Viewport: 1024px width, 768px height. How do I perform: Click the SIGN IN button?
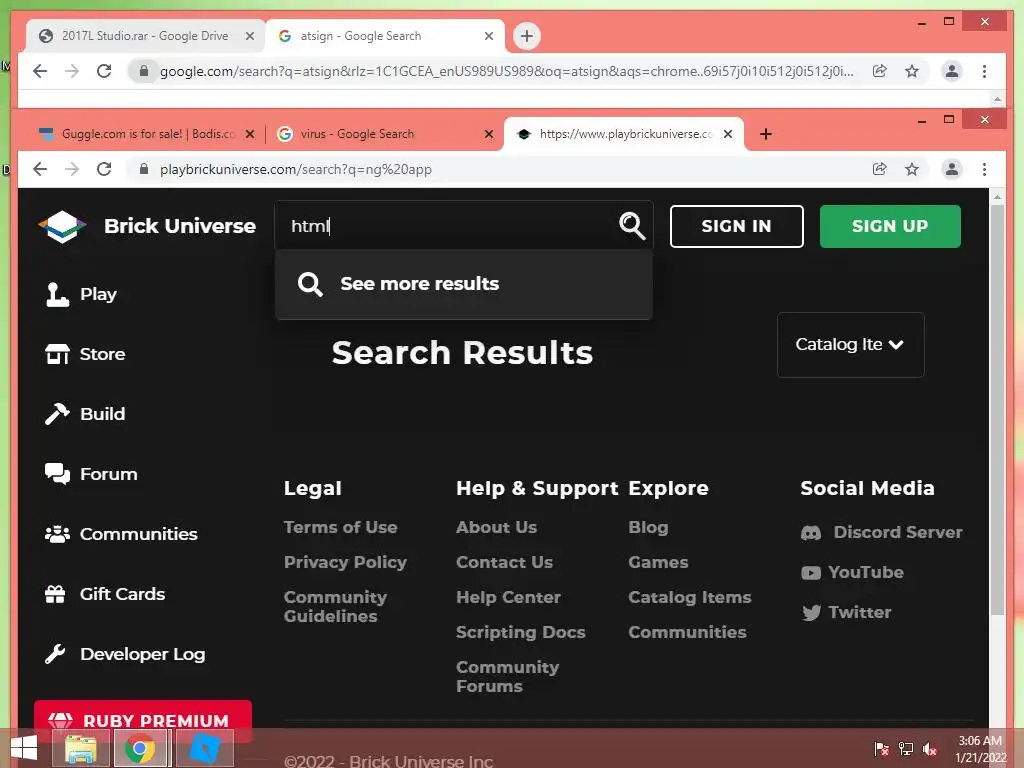pos(736,227)
